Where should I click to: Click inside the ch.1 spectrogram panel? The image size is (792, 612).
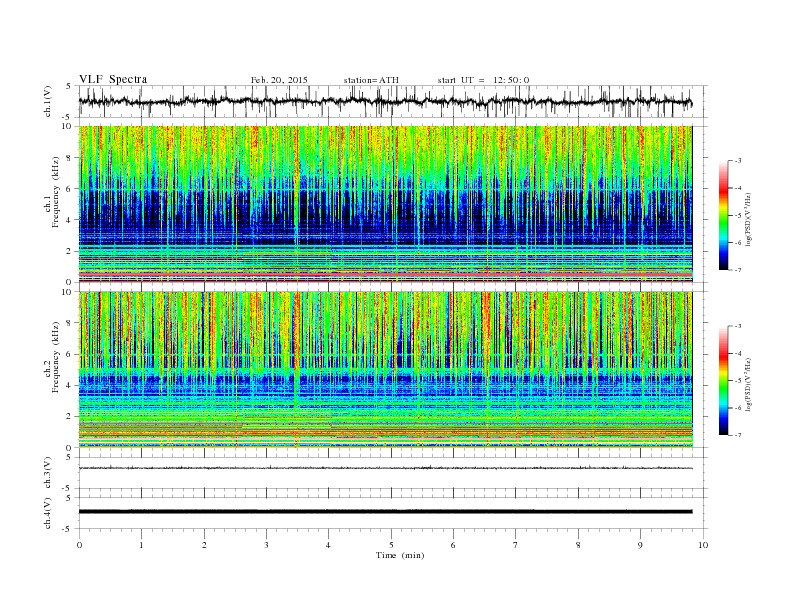[385, 203]
